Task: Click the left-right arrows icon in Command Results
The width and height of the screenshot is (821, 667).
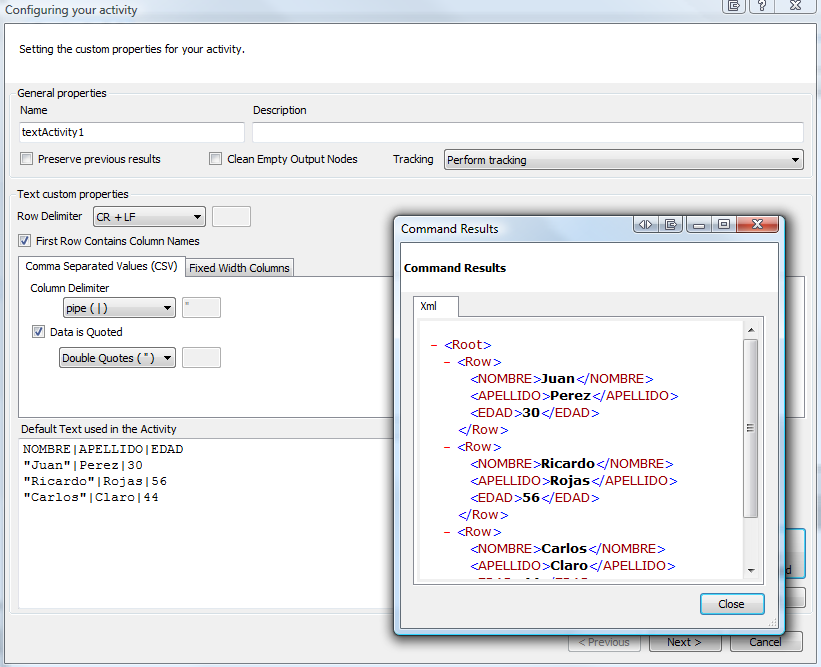Action: (645, 225)
